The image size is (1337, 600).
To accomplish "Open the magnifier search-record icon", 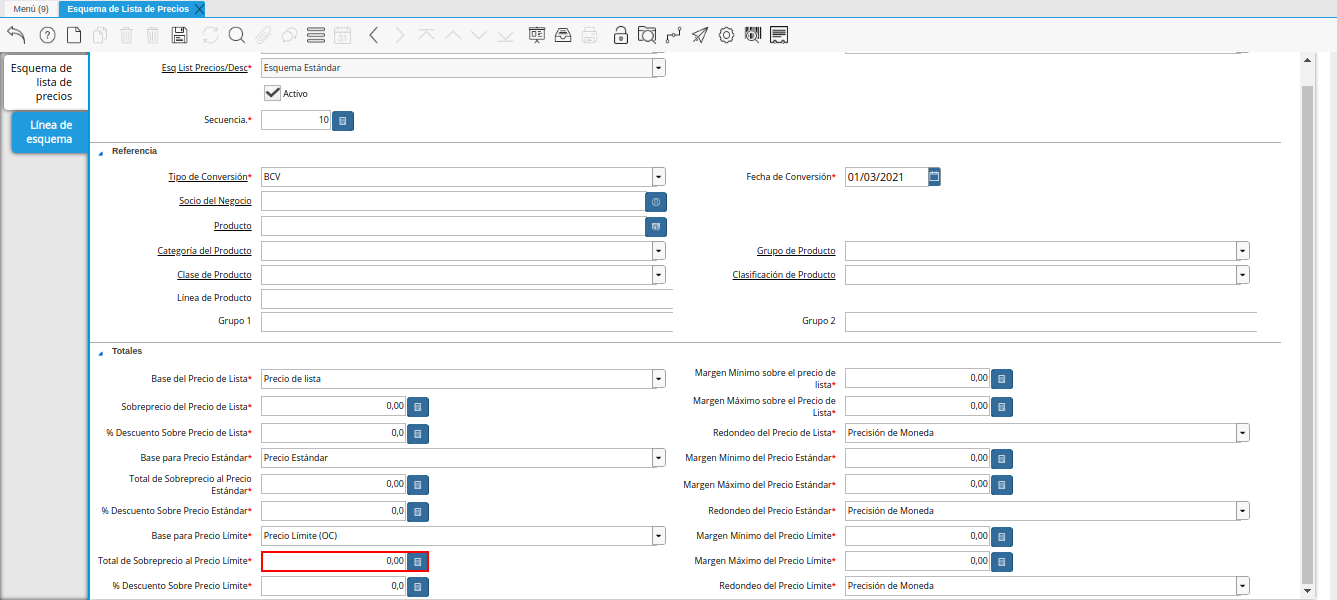I will pyautogui.click(x=237, y=35).
